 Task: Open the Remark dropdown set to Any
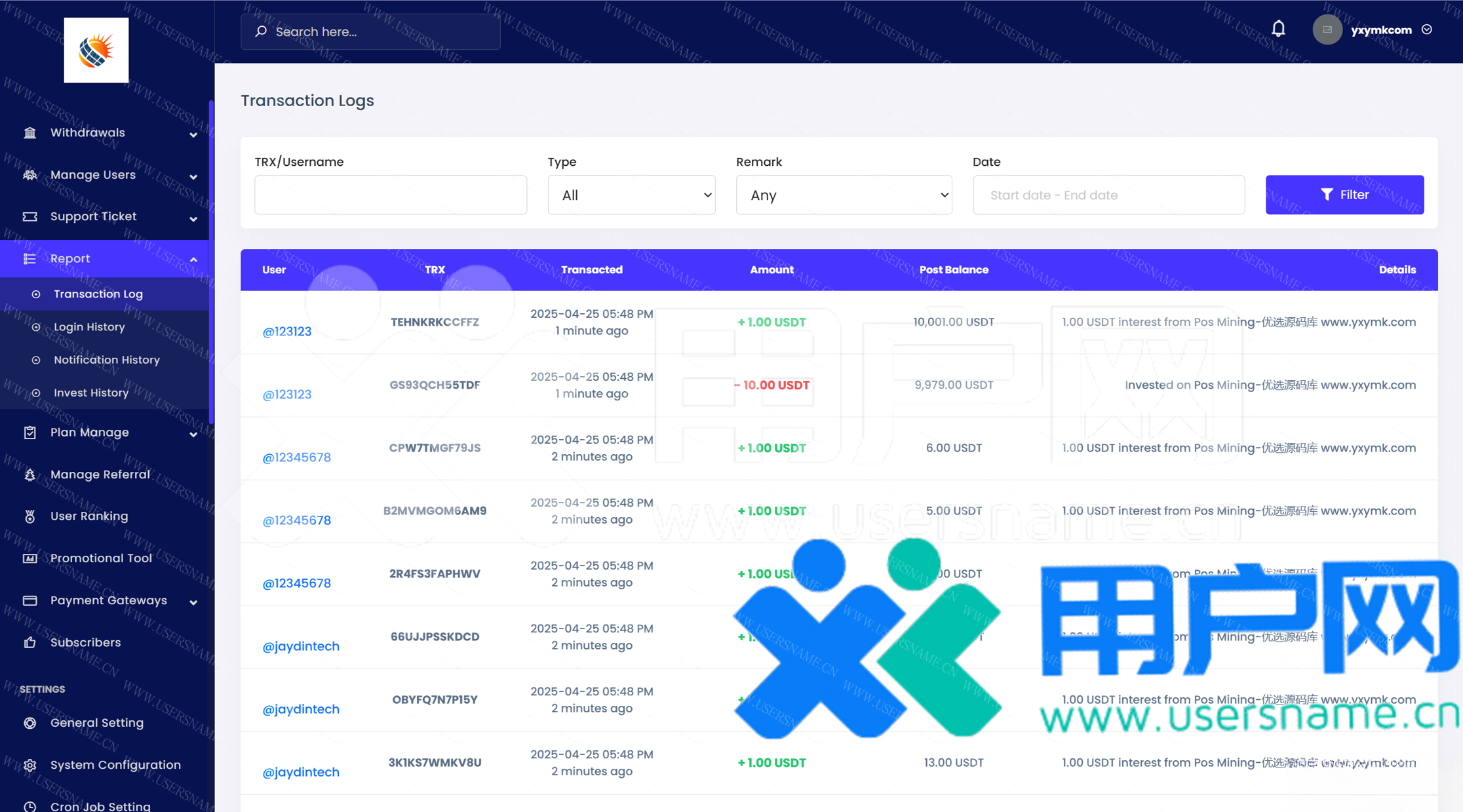click(843, 195)
